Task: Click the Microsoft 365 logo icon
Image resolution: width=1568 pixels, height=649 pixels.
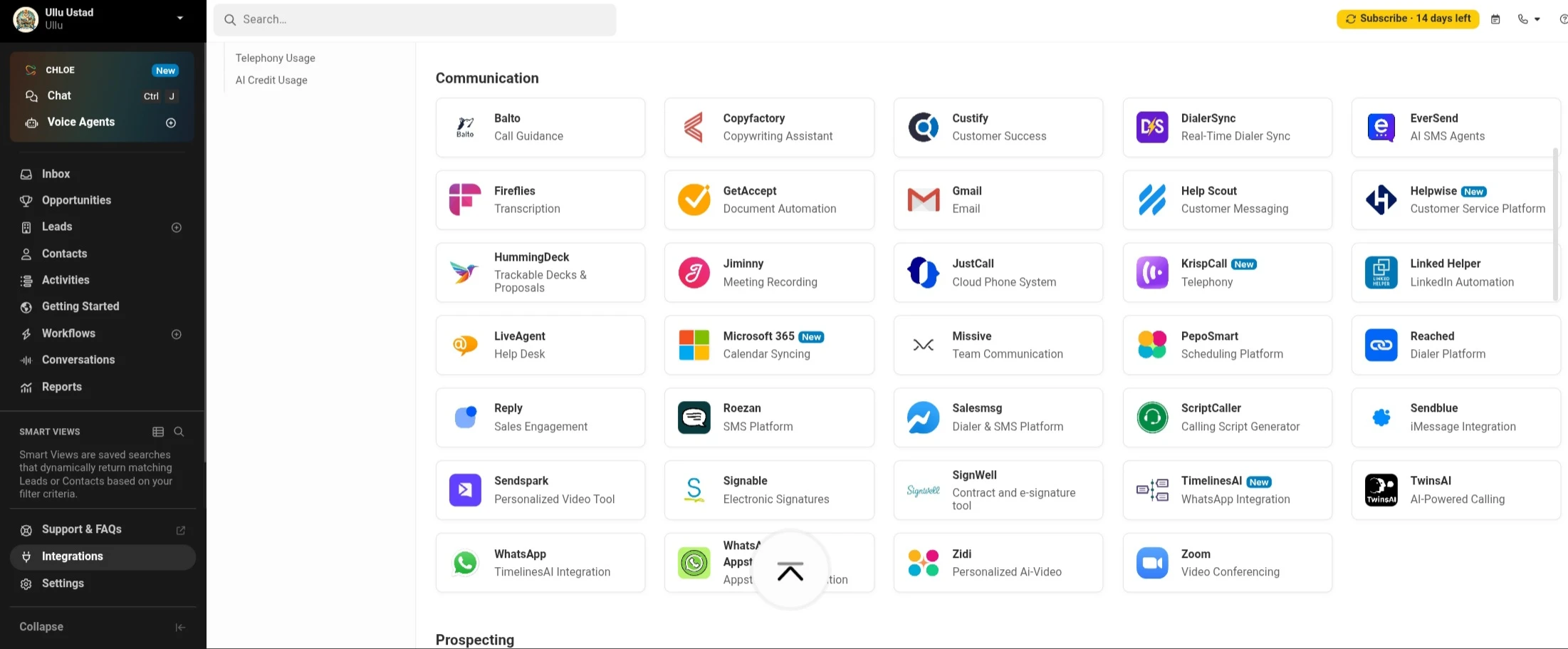Action: tap(694, 345)
